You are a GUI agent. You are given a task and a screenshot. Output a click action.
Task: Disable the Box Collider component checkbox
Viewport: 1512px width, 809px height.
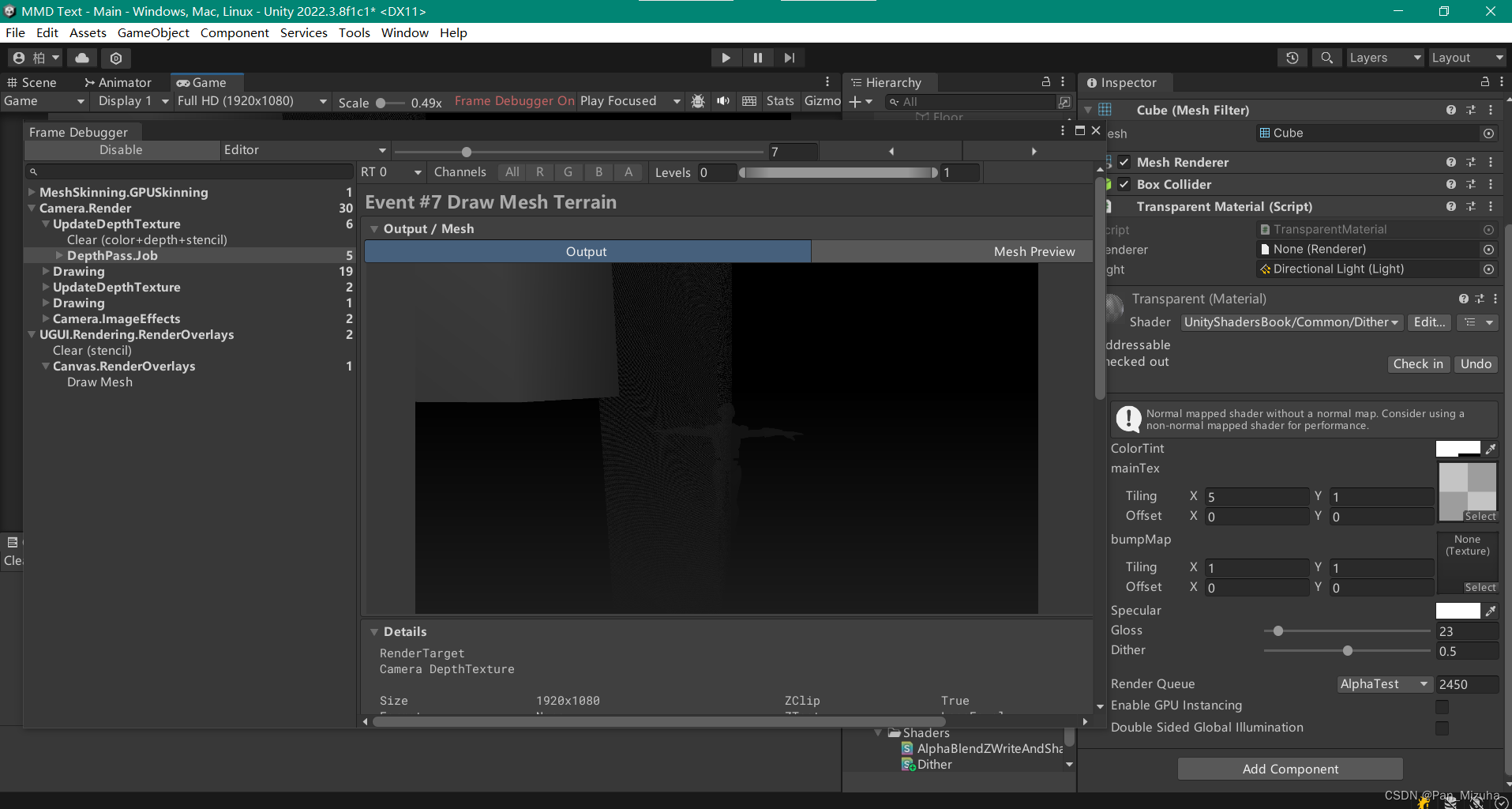[1124, 184]
